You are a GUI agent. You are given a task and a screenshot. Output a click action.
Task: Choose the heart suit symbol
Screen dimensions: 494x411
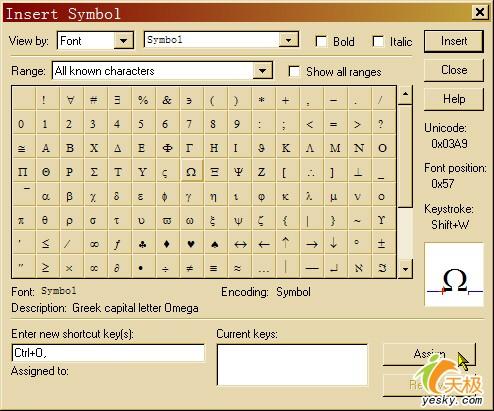[191, 244]
